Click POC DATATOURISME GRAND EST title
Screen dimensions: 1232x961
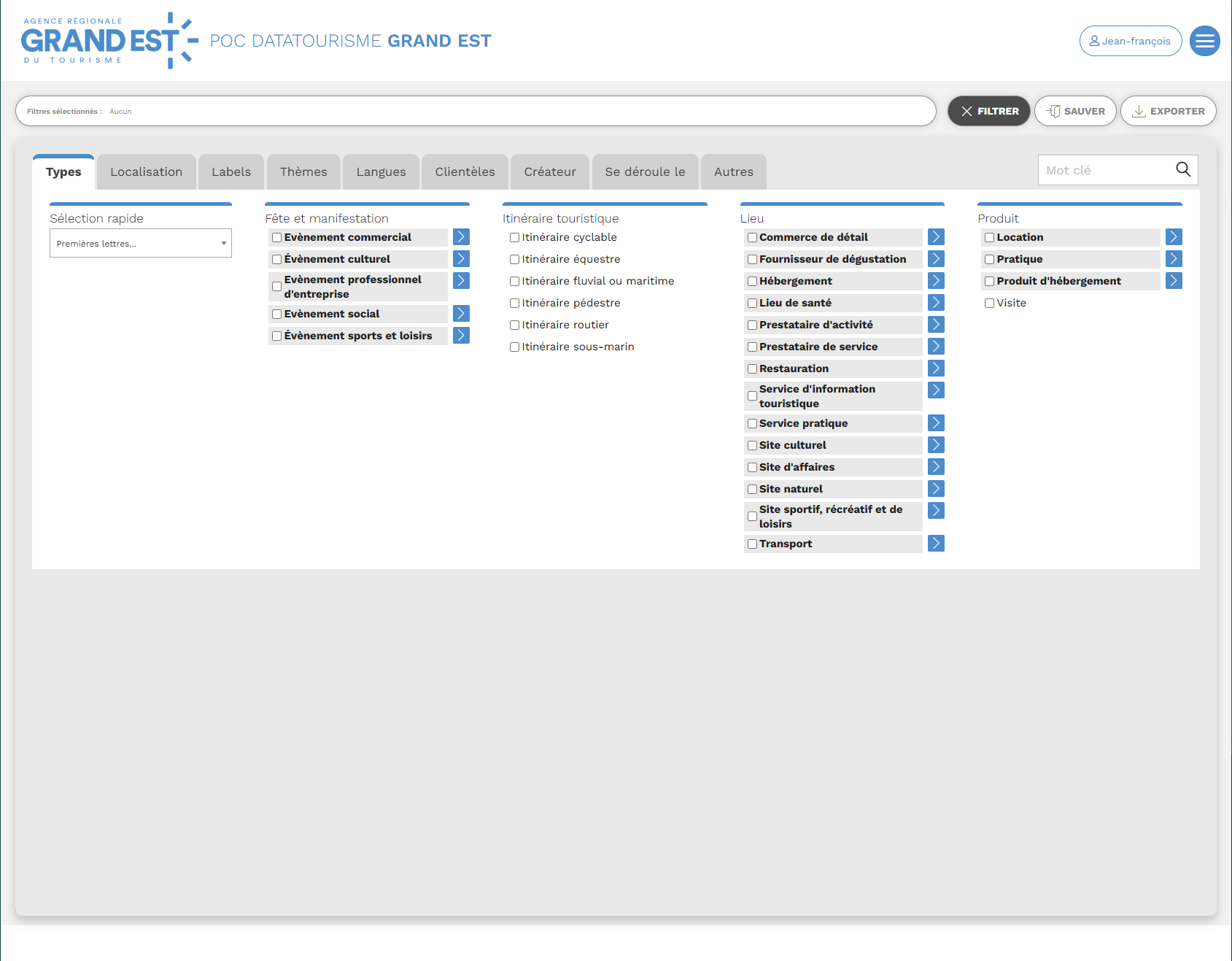pos(351,41)
